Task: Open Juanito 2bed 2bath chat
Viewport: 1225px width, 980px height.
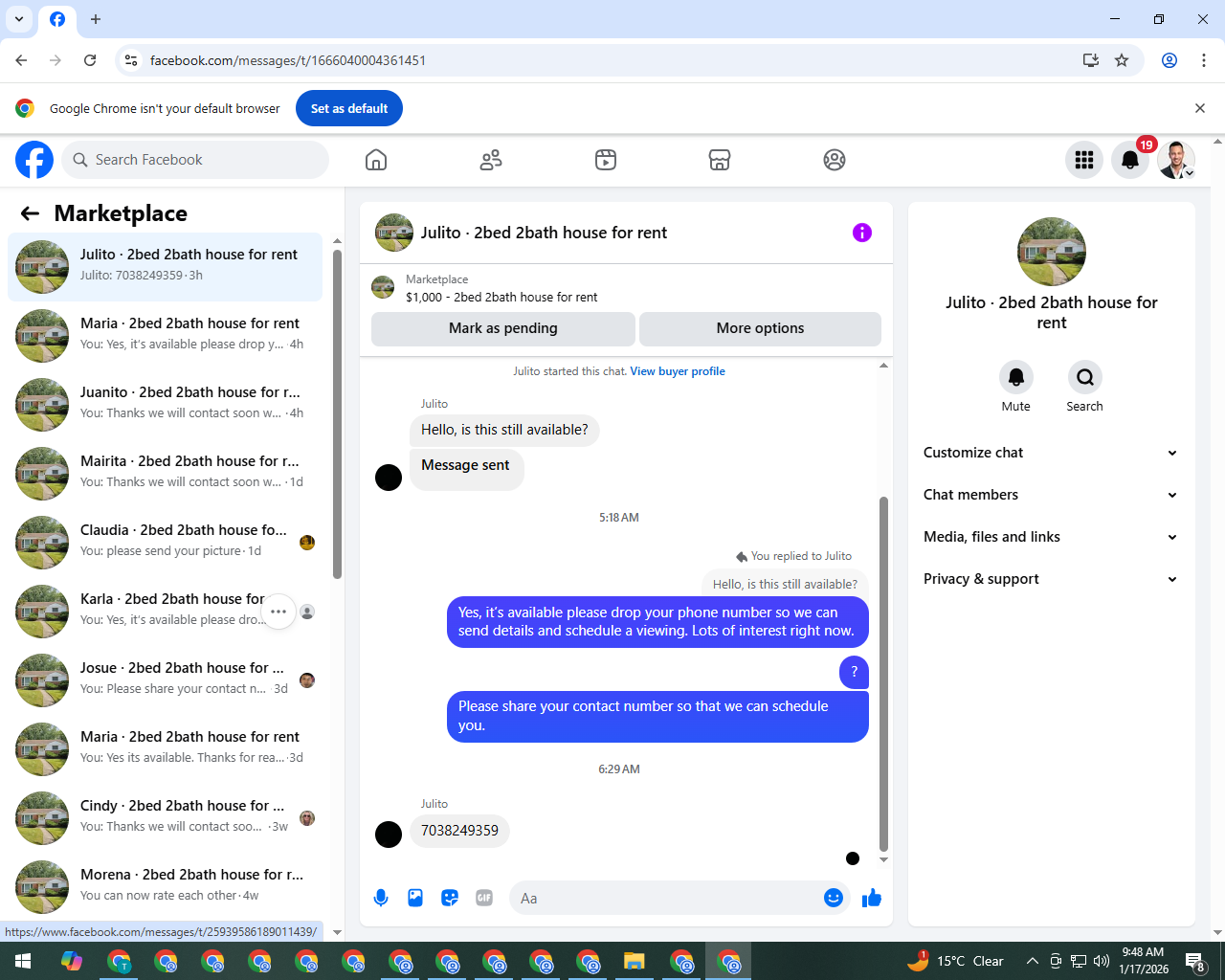Action: (165, 405)
